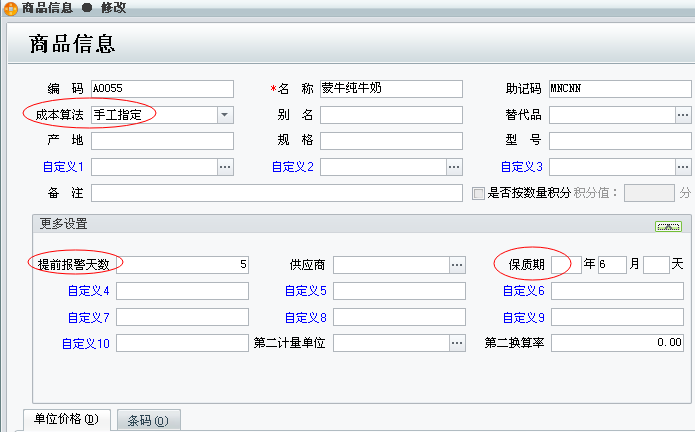The width and height of the screenshot is (695, 432).
Task: Focus the 编码 field with A0055
Action: coord(162,89)
